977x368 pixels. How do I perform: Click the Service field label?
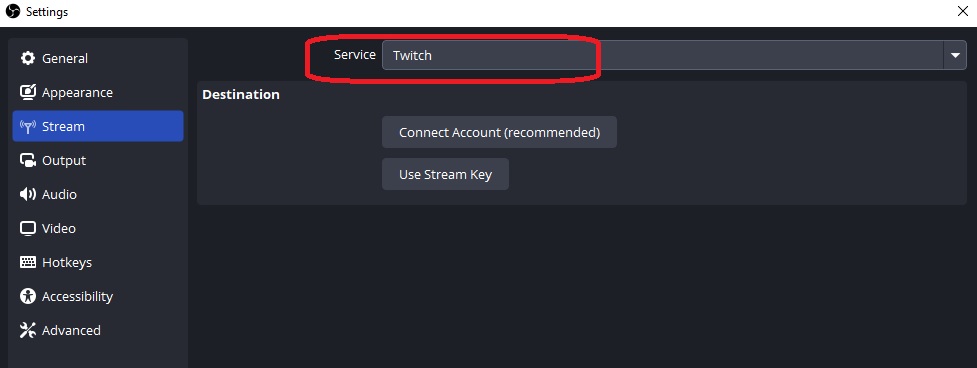pyautogui.click(x=355, y=55)
